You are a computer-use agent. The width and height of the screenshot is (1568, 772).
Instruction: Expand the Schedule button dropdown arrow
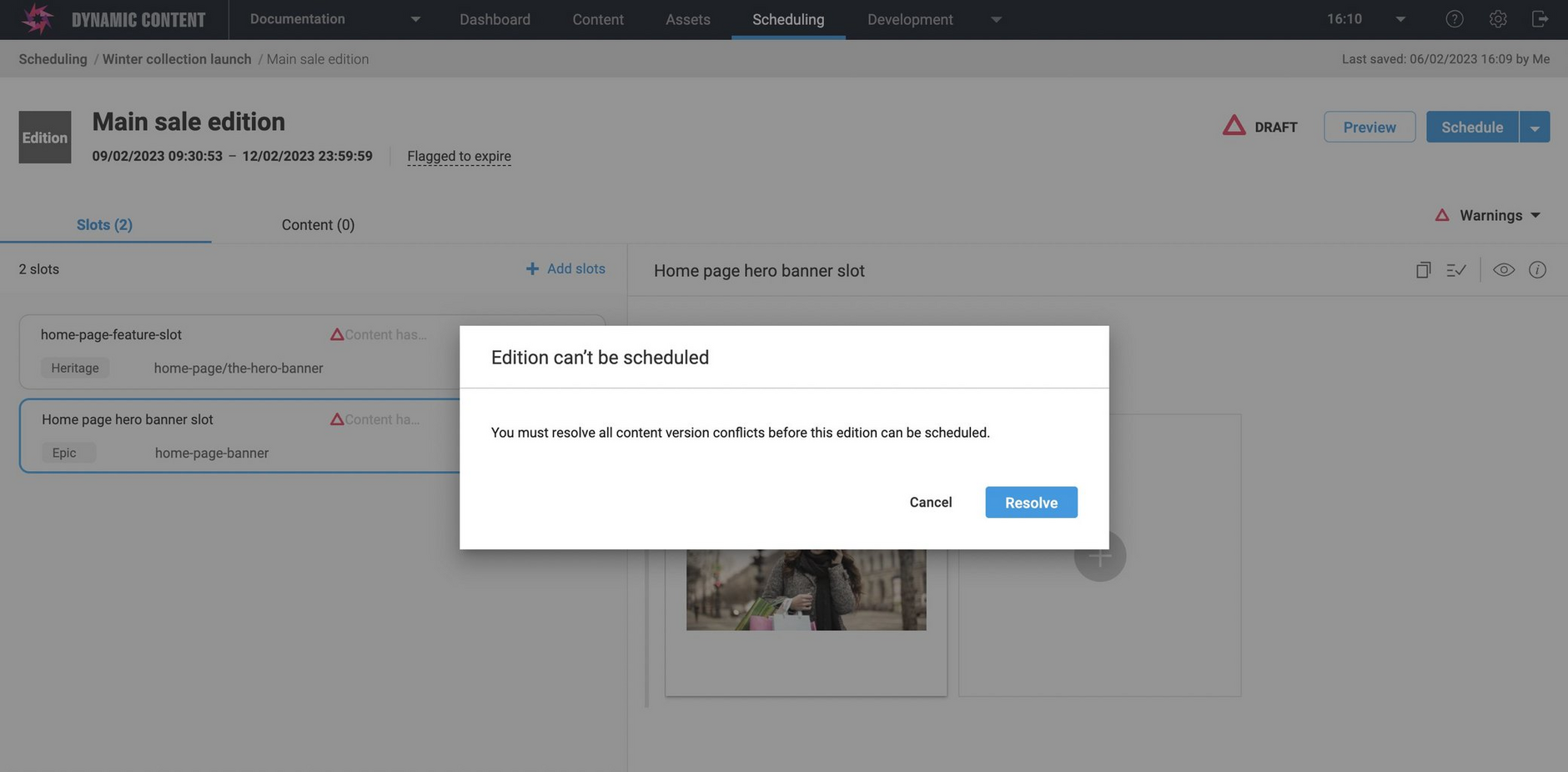tap(1534, 128)
